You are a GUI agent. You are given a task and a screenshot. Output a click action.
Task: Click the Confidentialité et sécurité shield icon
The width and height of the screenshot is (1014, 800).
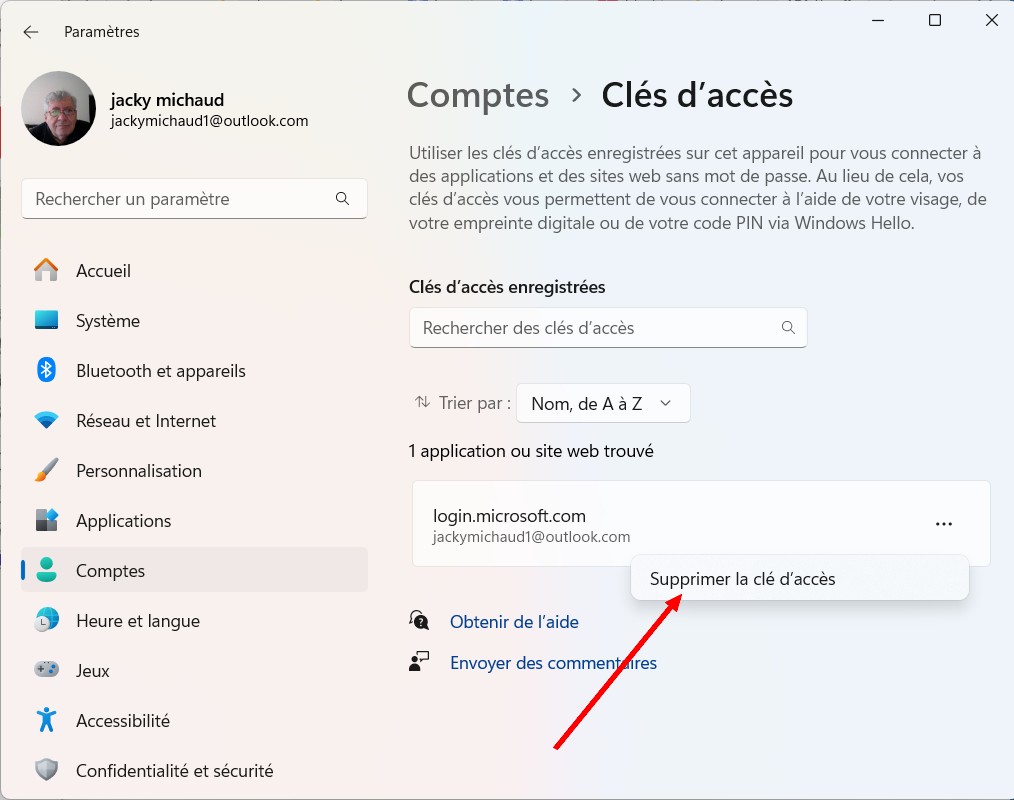pos(46,771)
